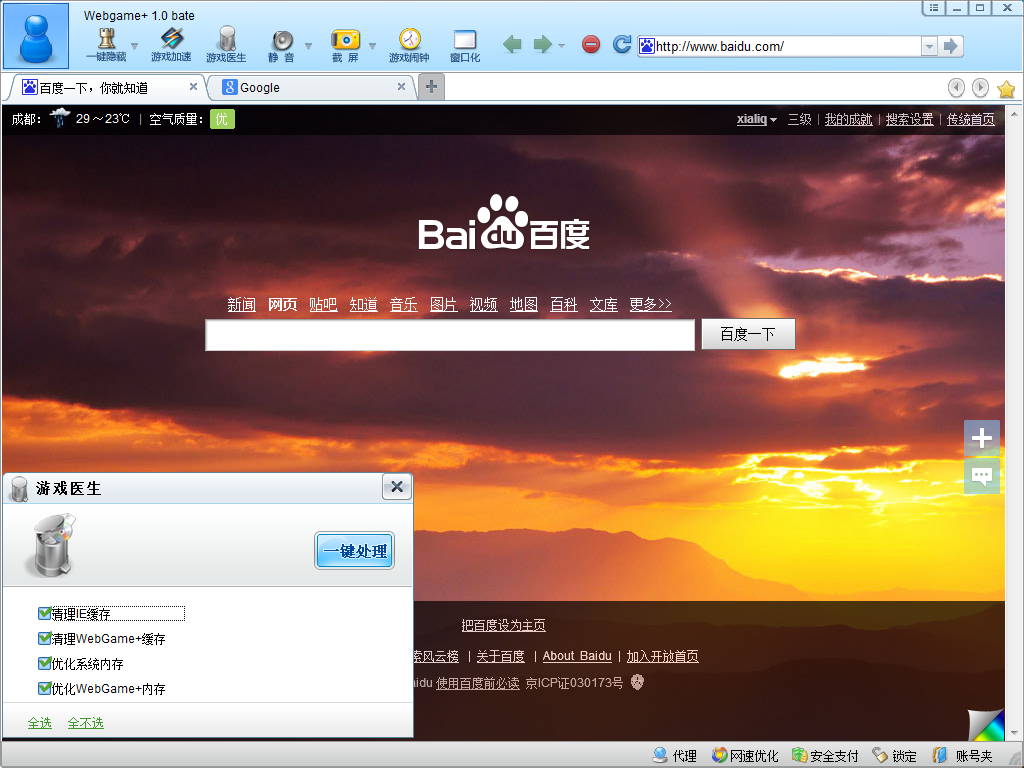The width and height of the screenshot is (1024, 768).
Task: Open the 新闻 news category
Action: click(x=241, y=304)
